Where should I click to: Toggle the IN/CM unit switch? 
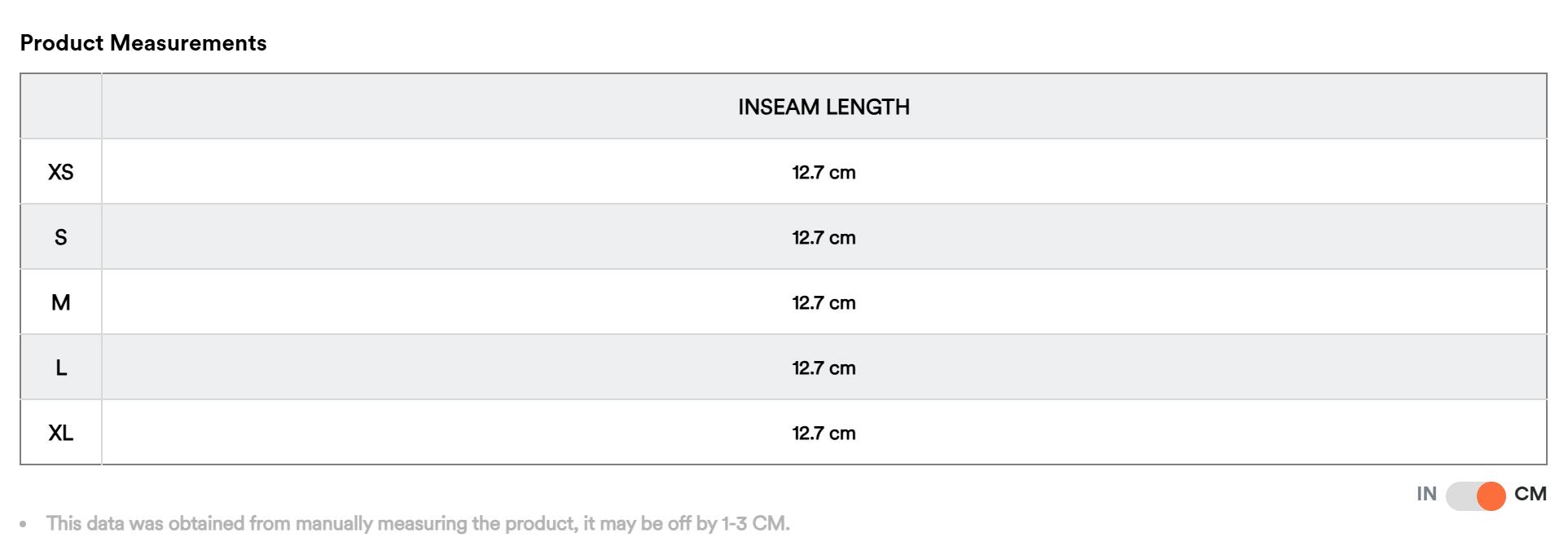(1475, 495)
